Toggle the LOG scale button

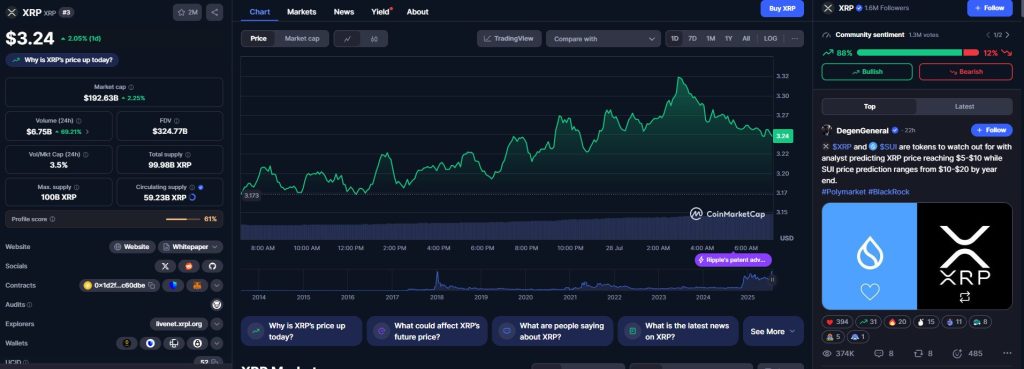pos(771,39)
